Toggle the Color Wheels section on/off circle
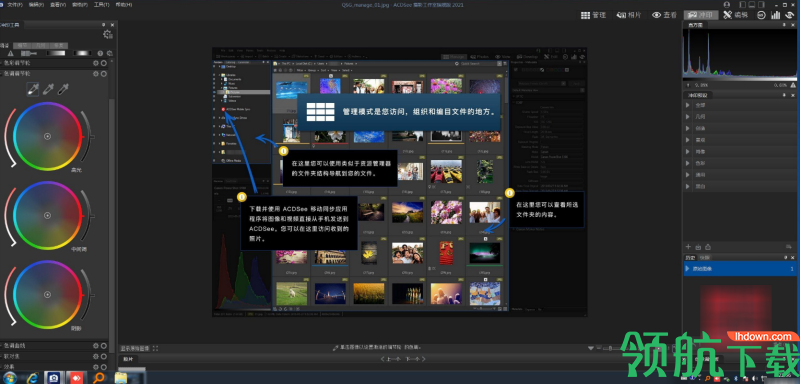The width and height of the screenshot is (800, 384). tap(104, 63)
